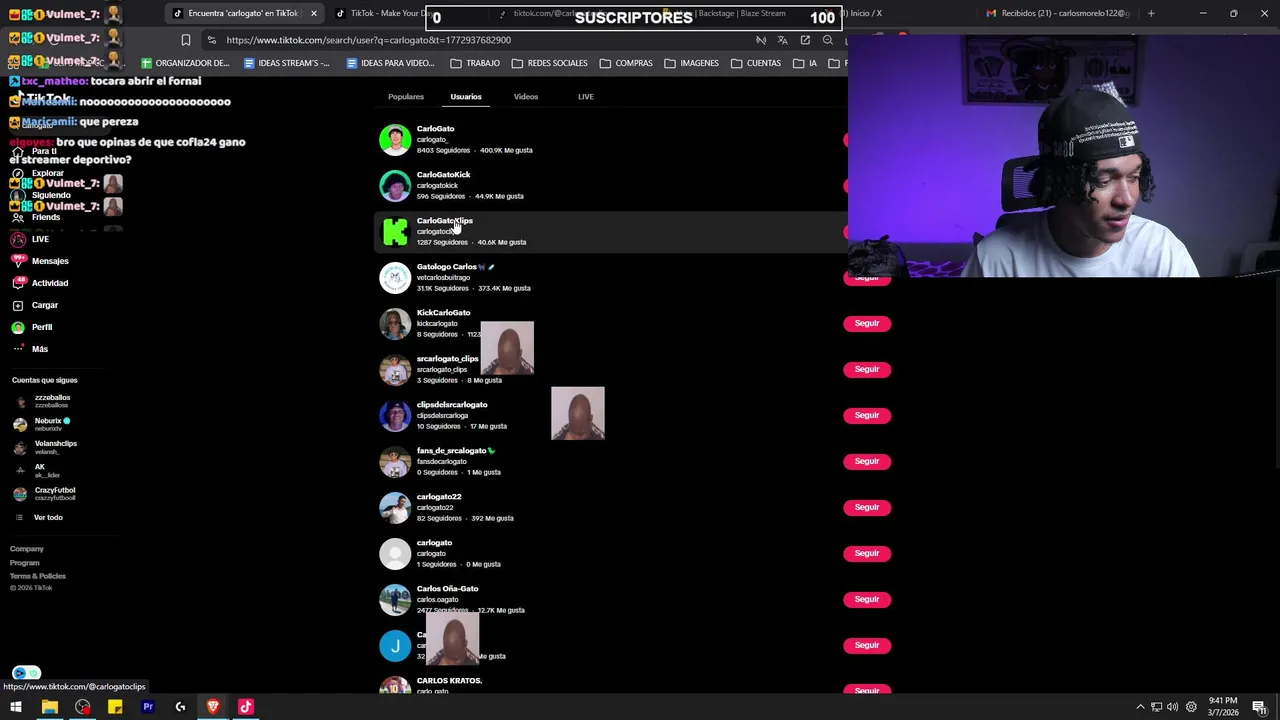Click the taskbar clock showing 9:41 PM
The width and height of the screenshot is (1280, 720).
(x=1224, y=707)
